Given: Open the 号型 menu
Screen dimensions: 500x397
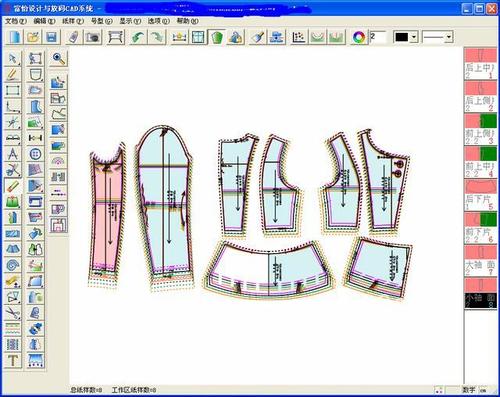Looking at the screenshot, I should pyautogui.click(x=101, y=21).
